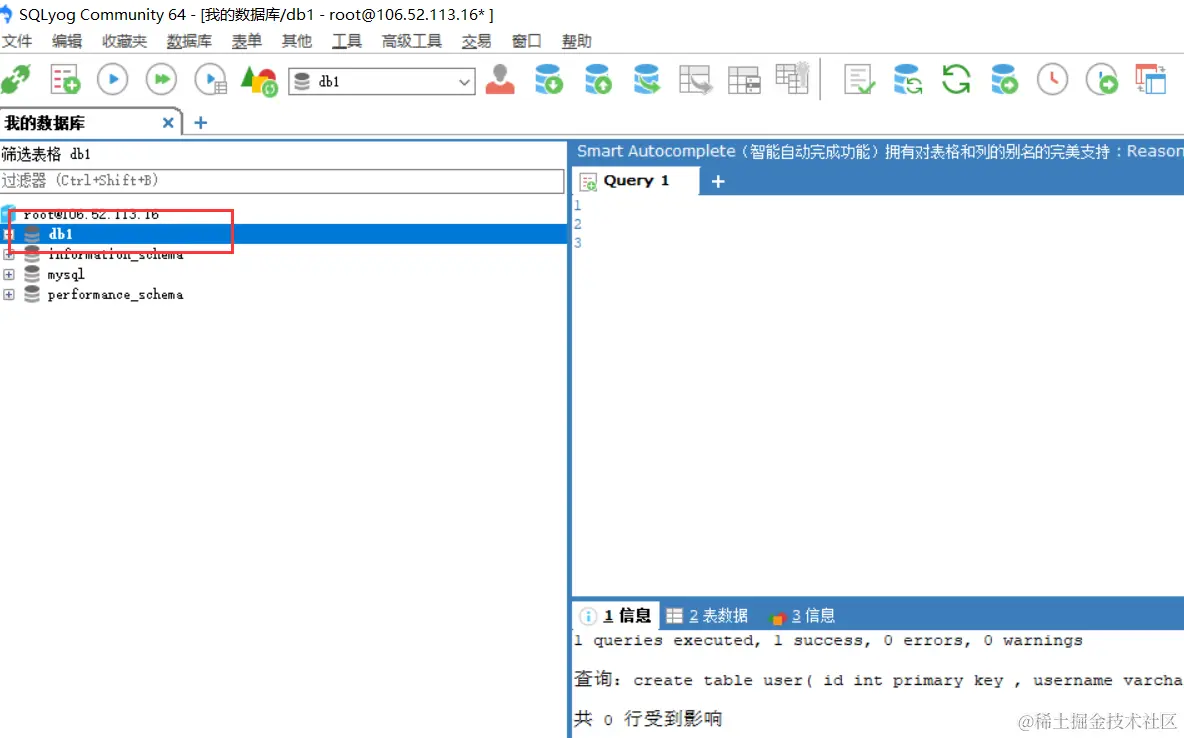Click the table icon with sparkle
Viewport: 1184px width, 738px height.
(792, 78)
